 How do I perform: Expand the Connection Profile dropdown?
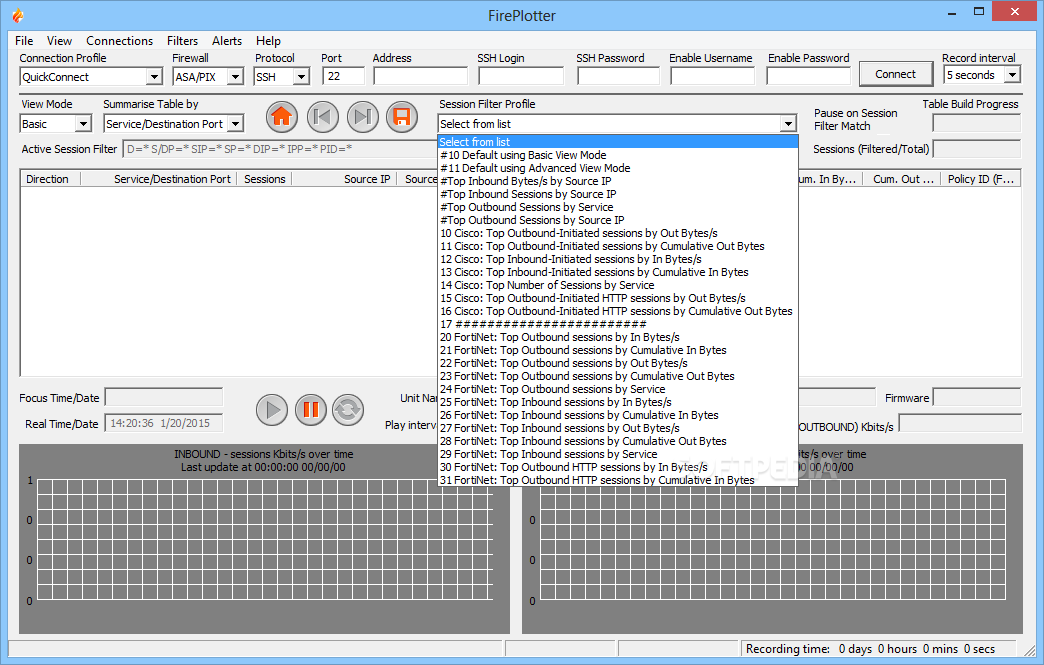pyautogui.click(x=154, y=77)
